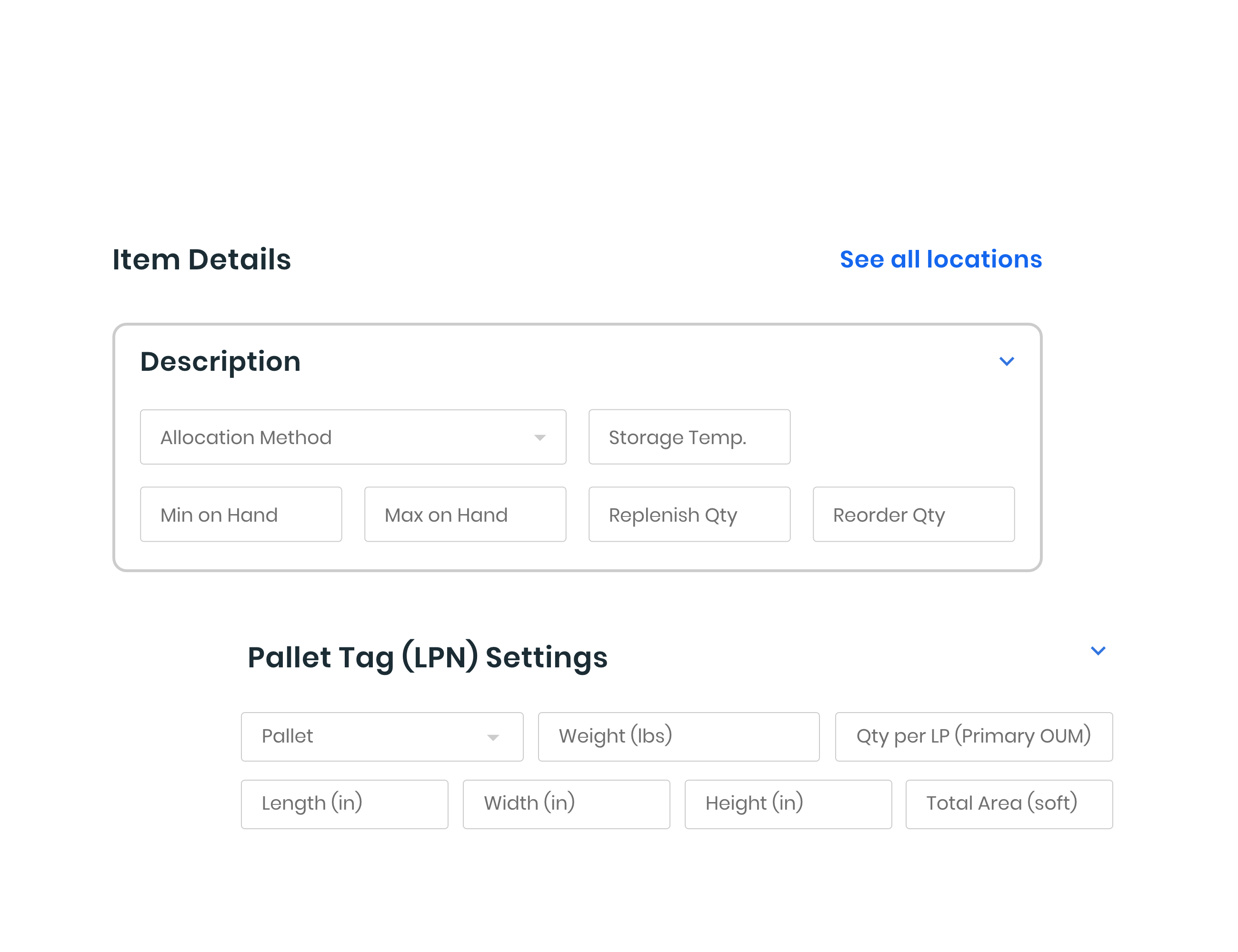Click the Allocation Method caret arrow
The image size is (1238, 952).
pos(539,437)
